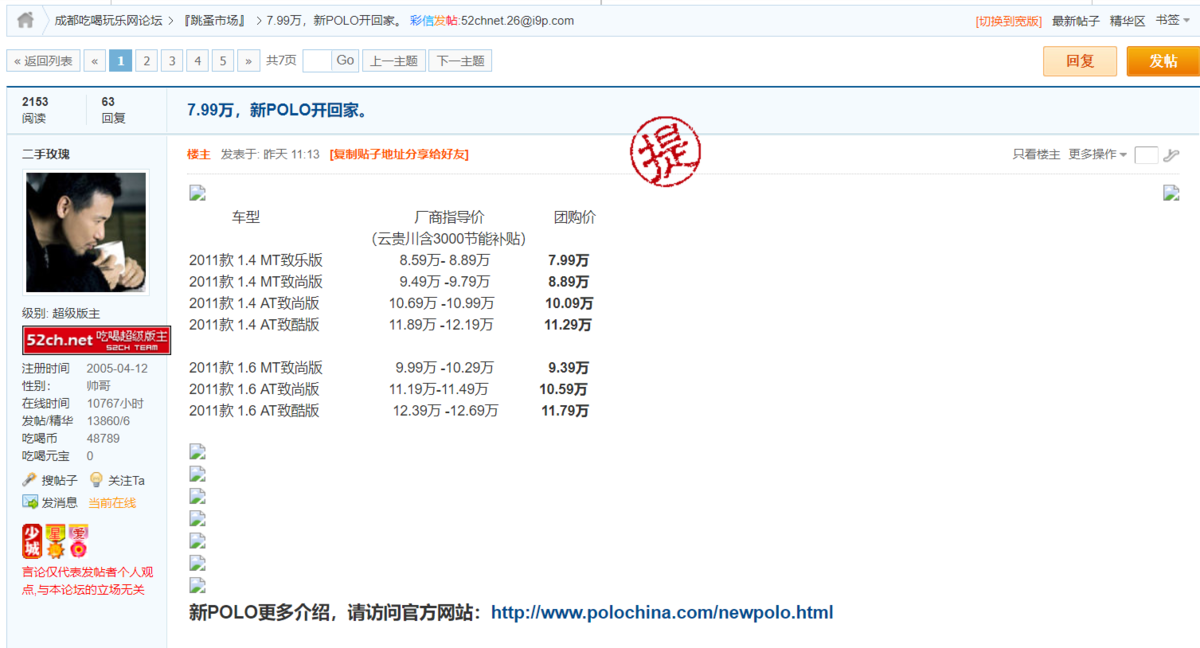
Task: Click the 2153 阅读 view count
Action: [x=35, y=110]
